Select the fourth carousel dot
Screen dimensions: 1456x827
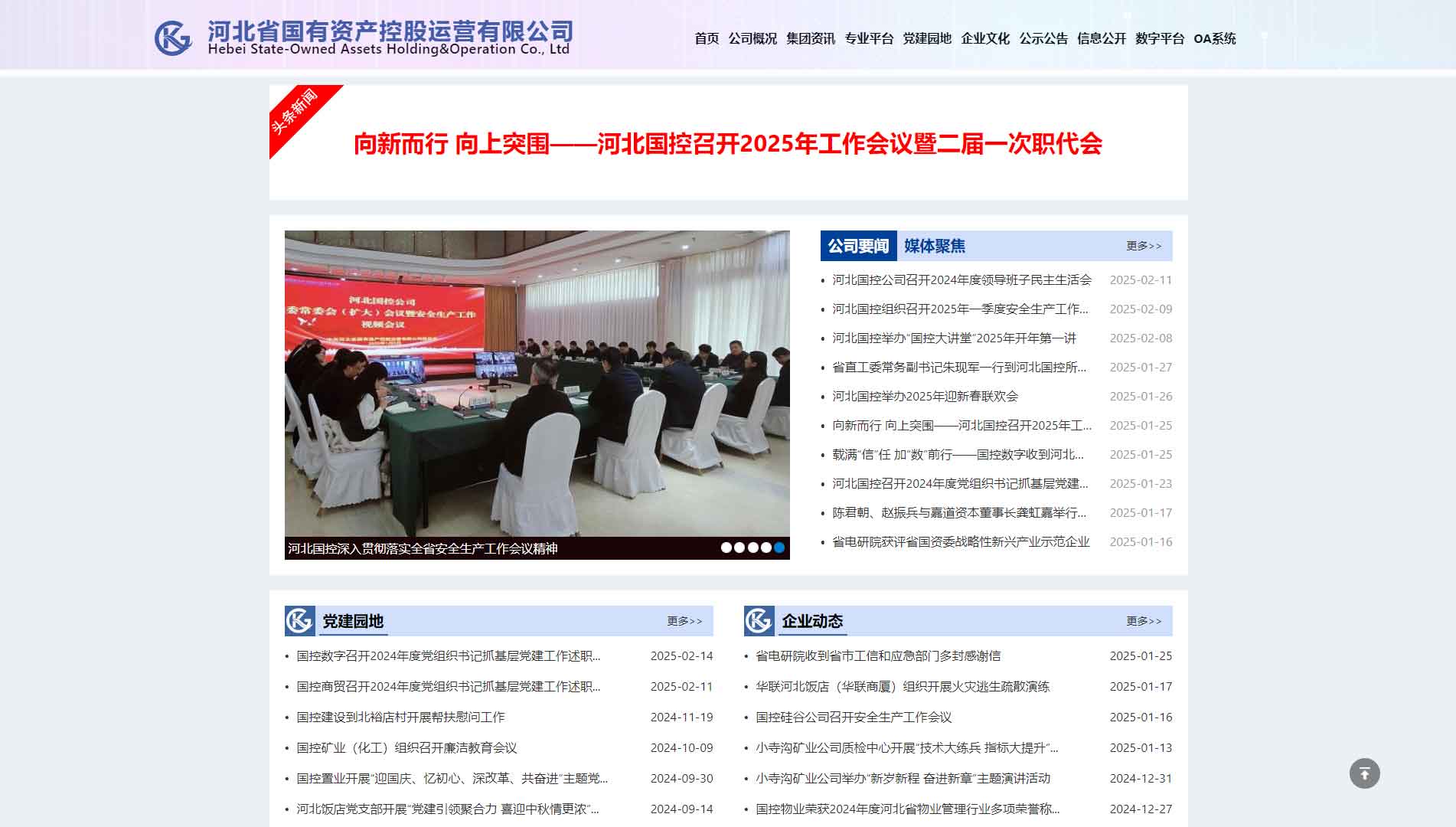766,548
